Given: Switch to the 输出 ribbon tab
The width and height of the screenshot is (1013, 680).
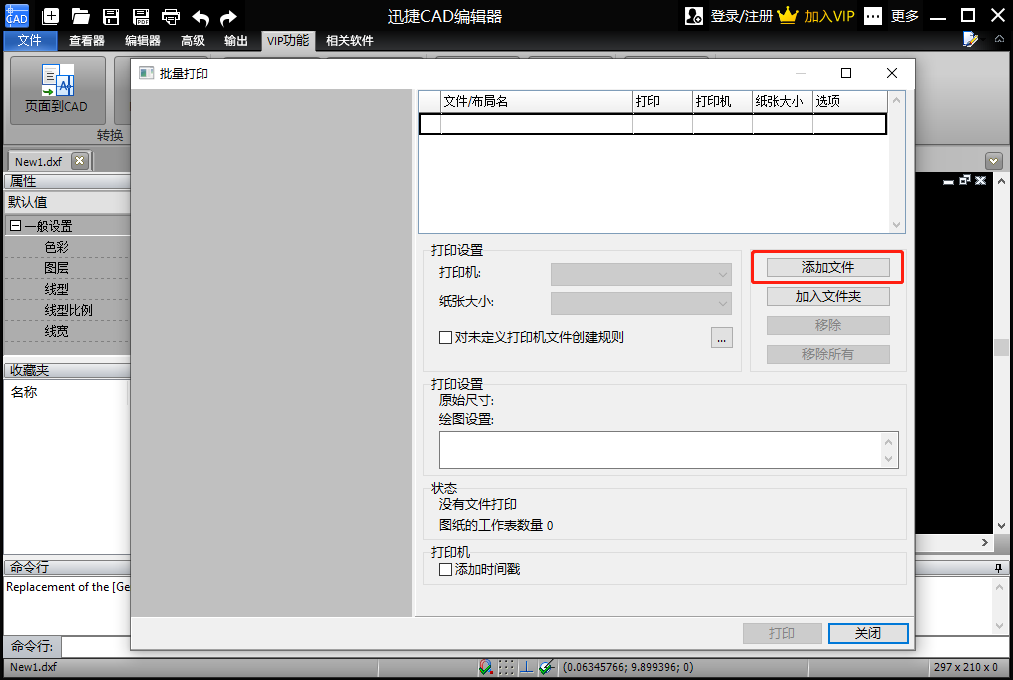Looking at the screenshot, I should click(x=236, y=41).
